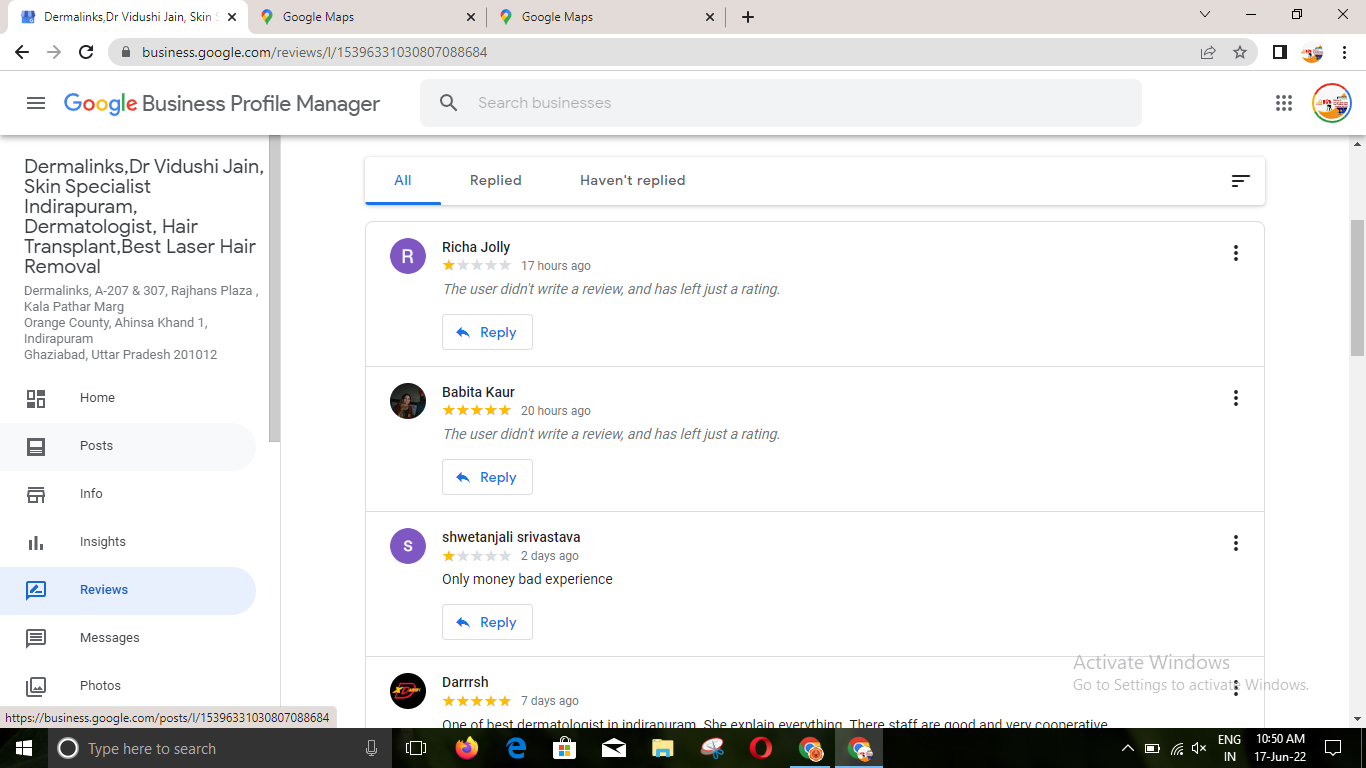Open the tab search chevron

tap(1204, 15)
